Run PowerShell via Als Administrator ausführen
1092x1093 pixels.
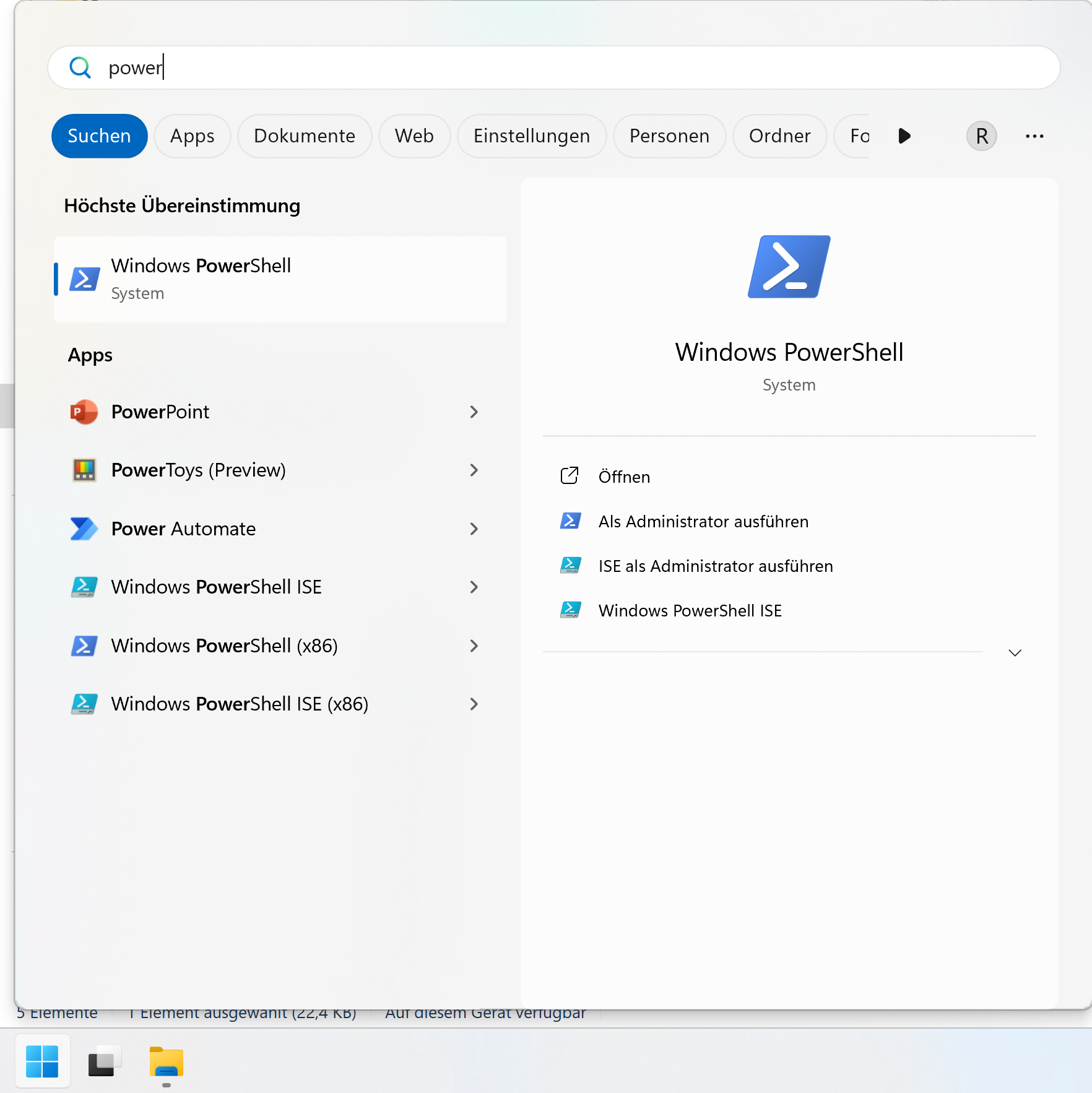pos(703,522)
